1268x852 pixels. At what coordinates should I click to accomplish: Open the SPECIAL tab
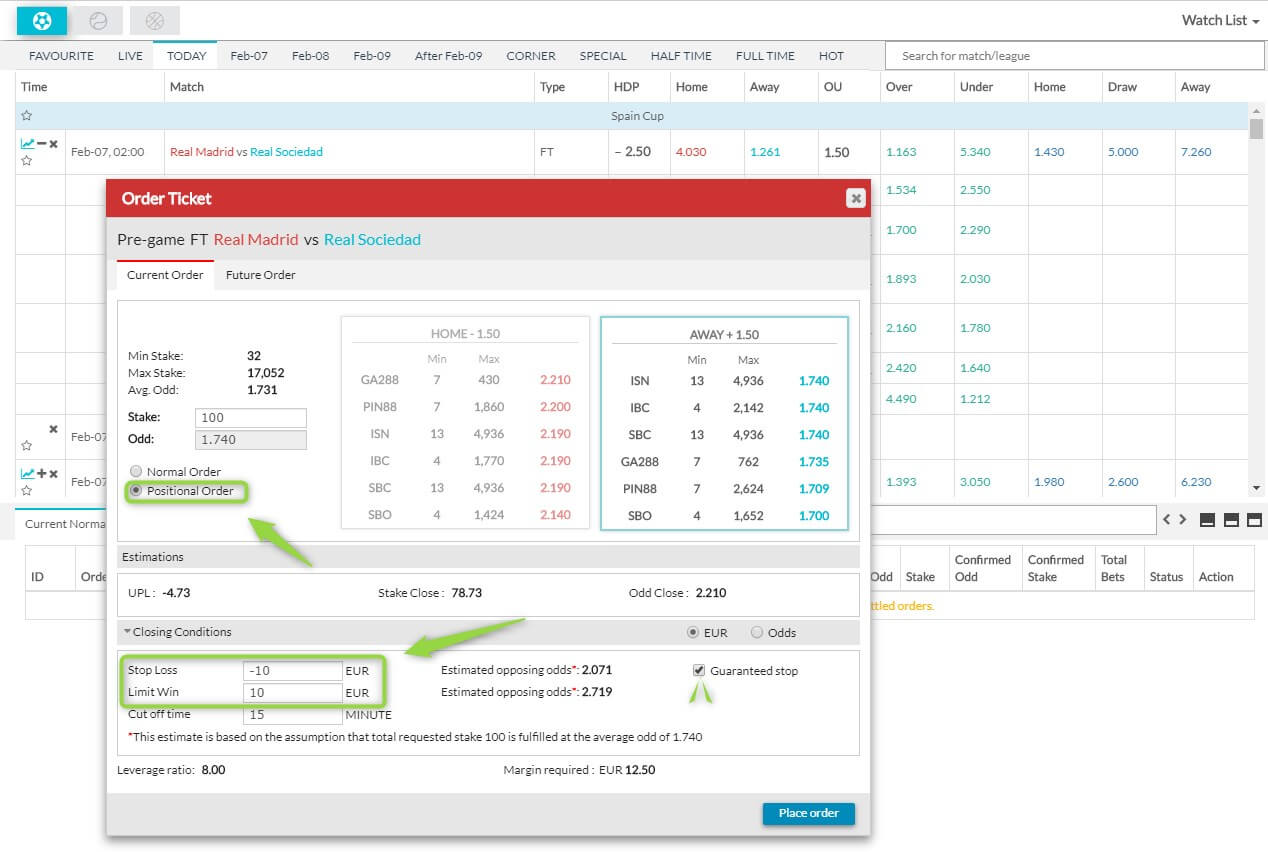click(603, 56)
